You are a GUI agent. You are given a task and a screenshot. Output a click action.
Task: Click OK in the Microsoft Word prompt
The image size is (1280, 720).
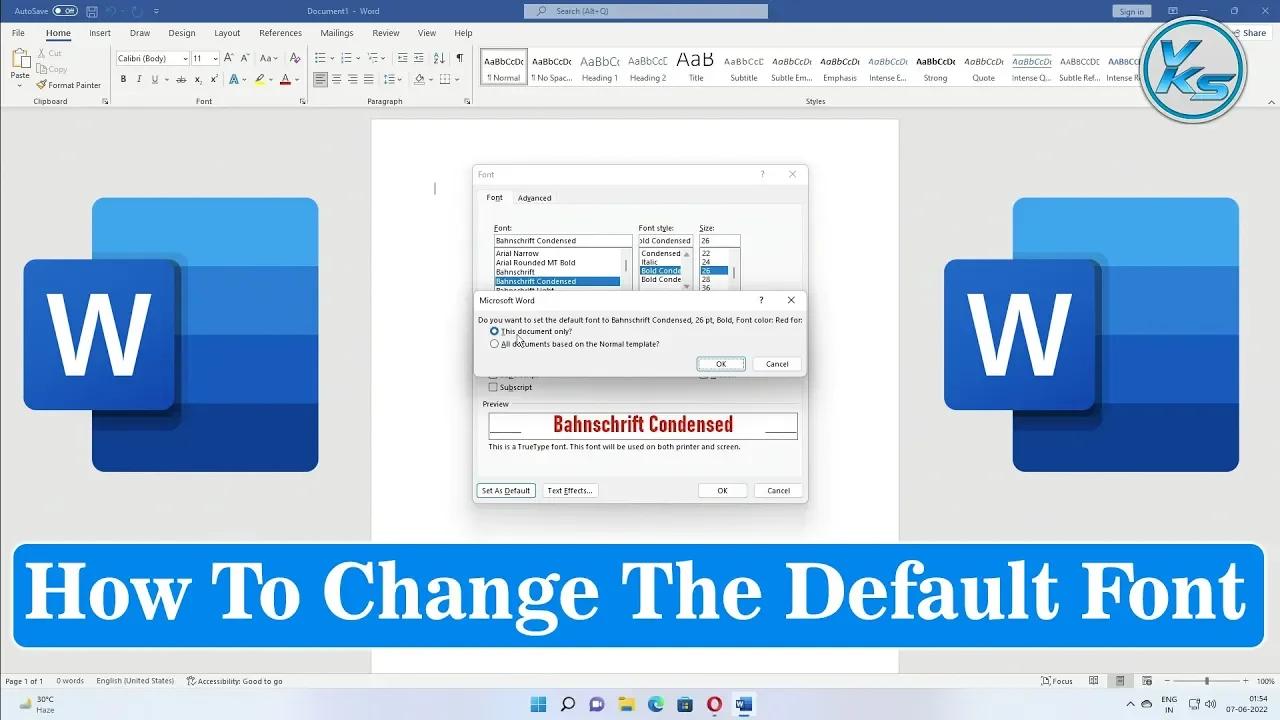(721, 364)
